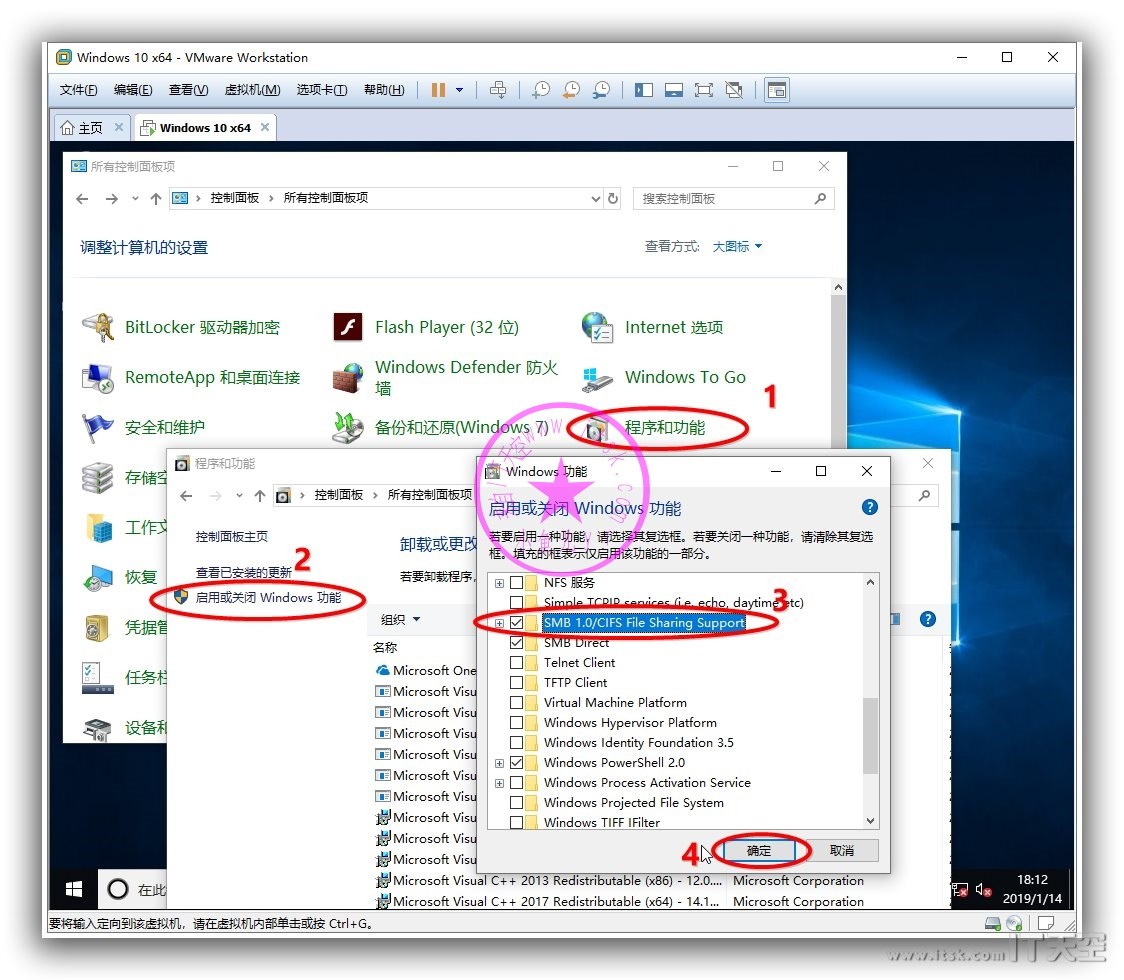Open the 组织 dropdown in Programs window
This screenshot has width=1124, height=980.
[400, 619]
